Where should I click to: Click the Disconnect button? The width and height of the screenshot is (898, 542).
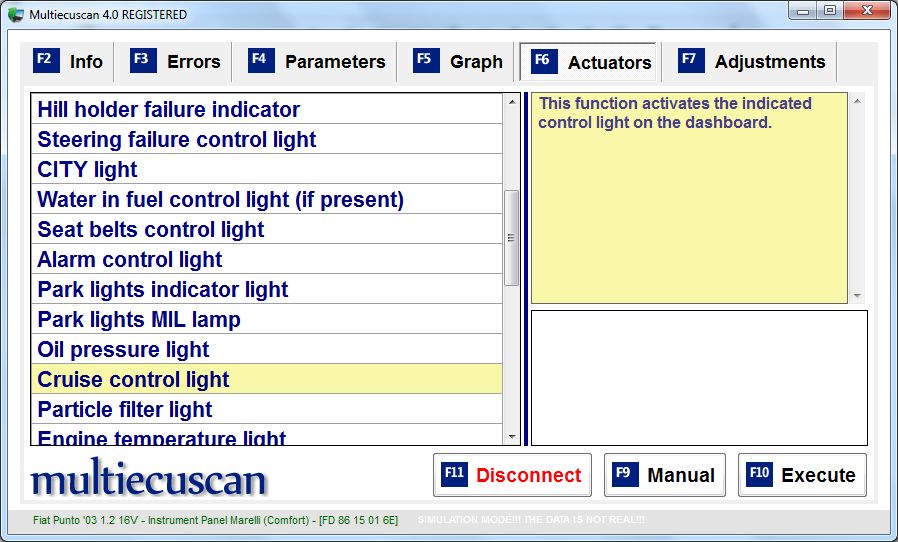coord(512,475)
